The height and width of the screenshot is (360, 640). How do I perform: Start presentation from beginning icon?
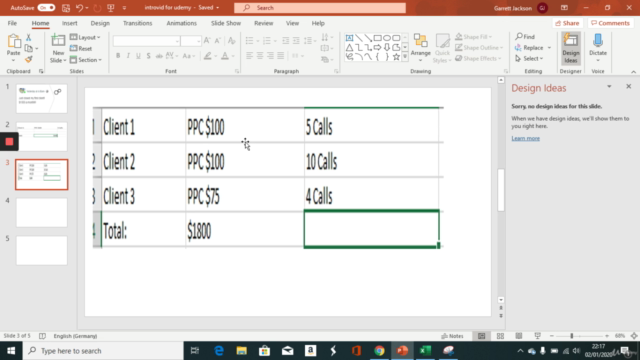(111, 8)
